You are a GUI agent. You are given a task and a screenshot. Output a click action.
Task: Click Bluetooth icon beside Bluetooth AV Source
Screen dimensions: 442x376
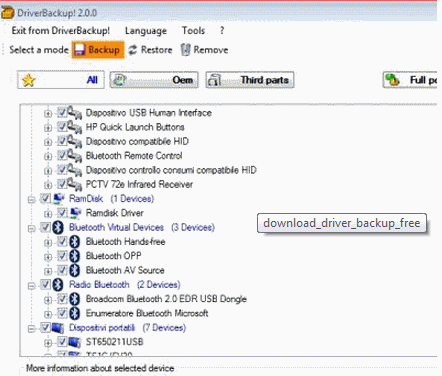pyautogui.click(x=75, y=270)
